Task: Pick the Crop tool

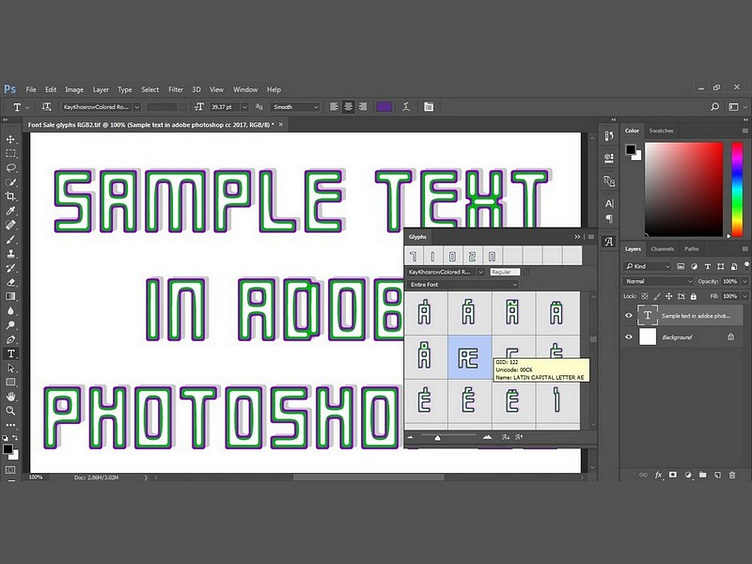Action: [11, 196]
